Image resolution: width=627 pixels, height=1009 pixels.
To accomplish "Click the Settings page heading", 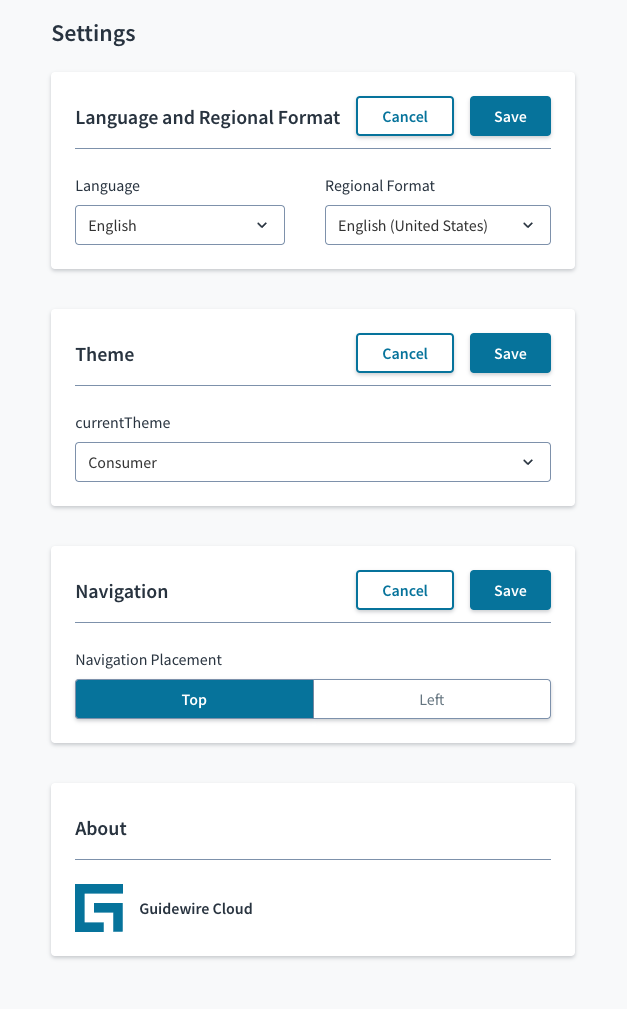I will tap(93, 33).
